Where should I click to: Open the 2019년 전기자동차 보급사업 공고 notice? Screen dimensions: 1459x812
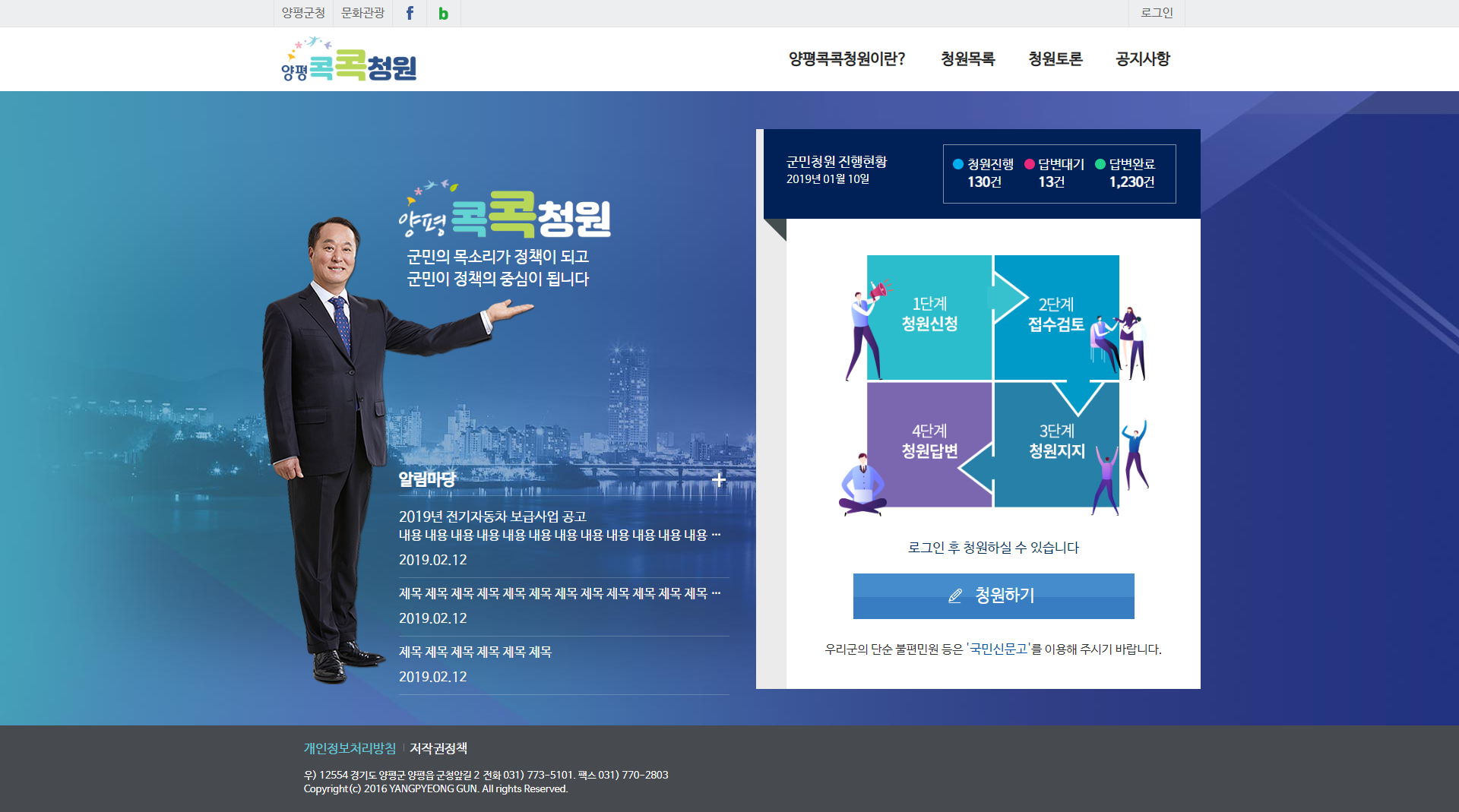pos(492,517)
